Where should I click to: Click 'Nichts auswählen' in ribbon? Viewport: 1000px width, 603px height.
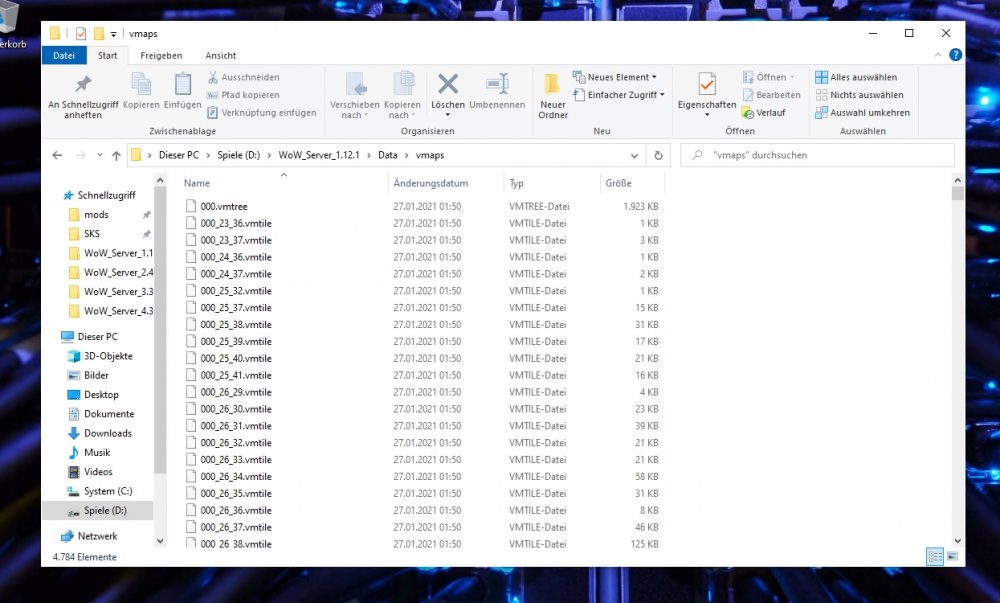859,95
